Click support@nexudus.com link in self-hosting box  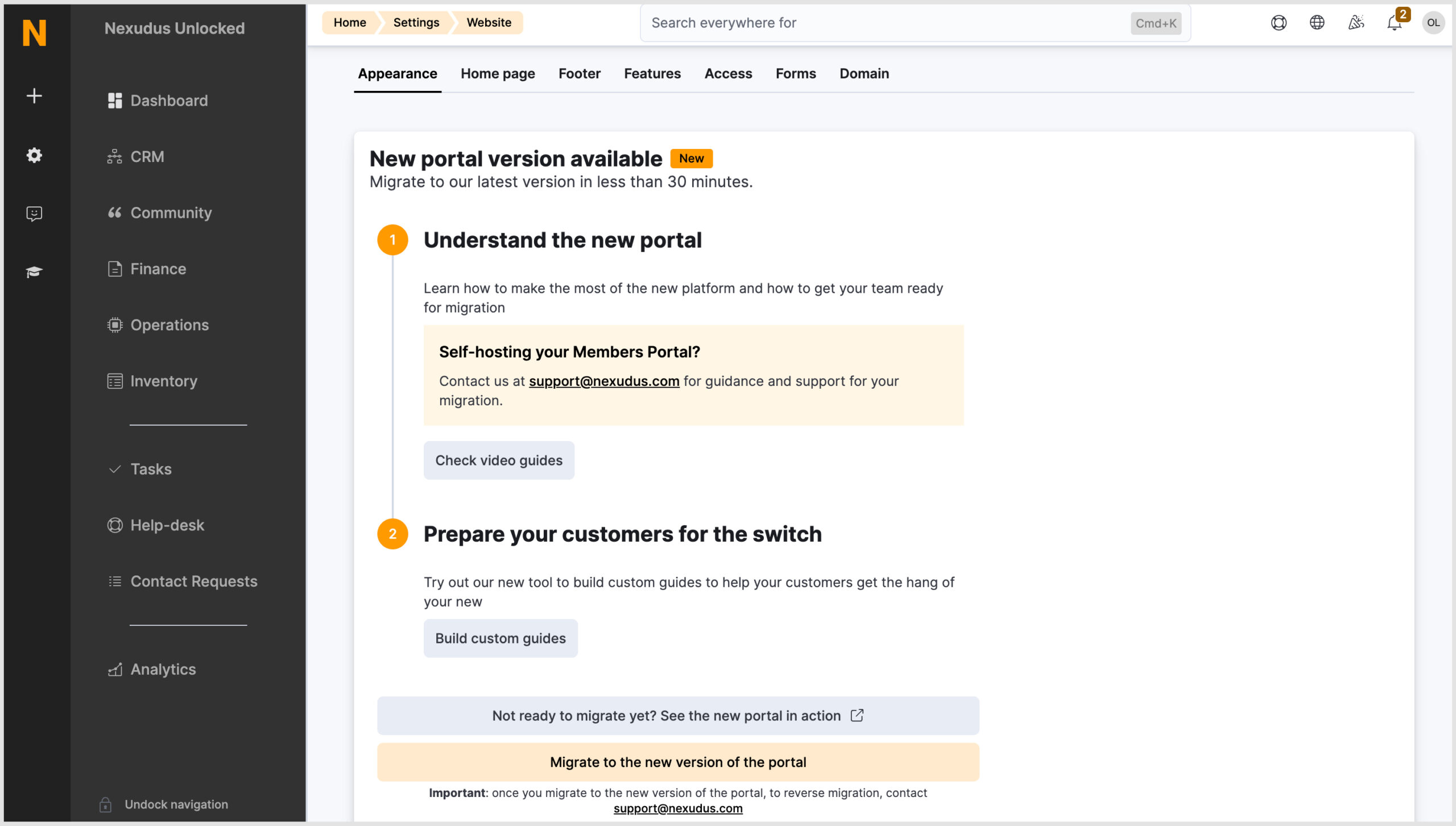604,381
